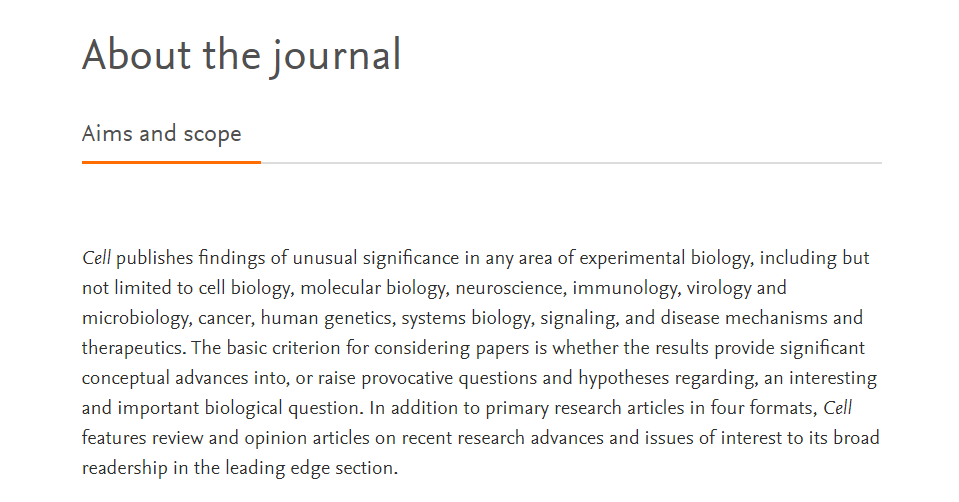
Task: Click the italic Cell after four formats
Action: [x=837, y=408]
